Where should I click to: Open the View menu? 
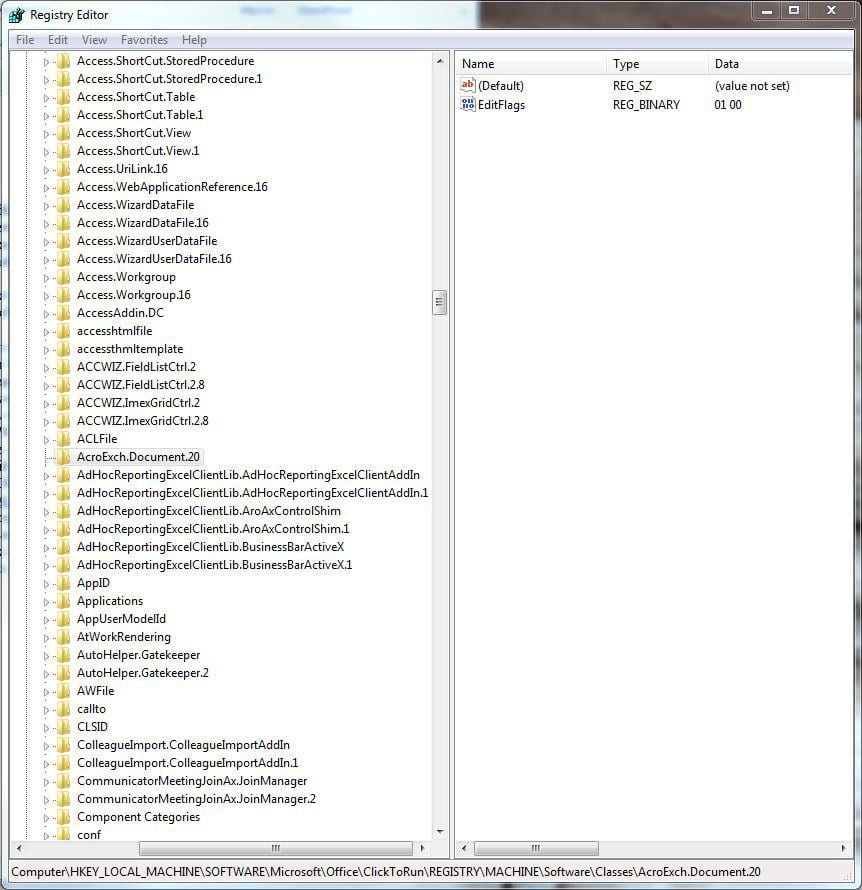(x=94, y=39)
